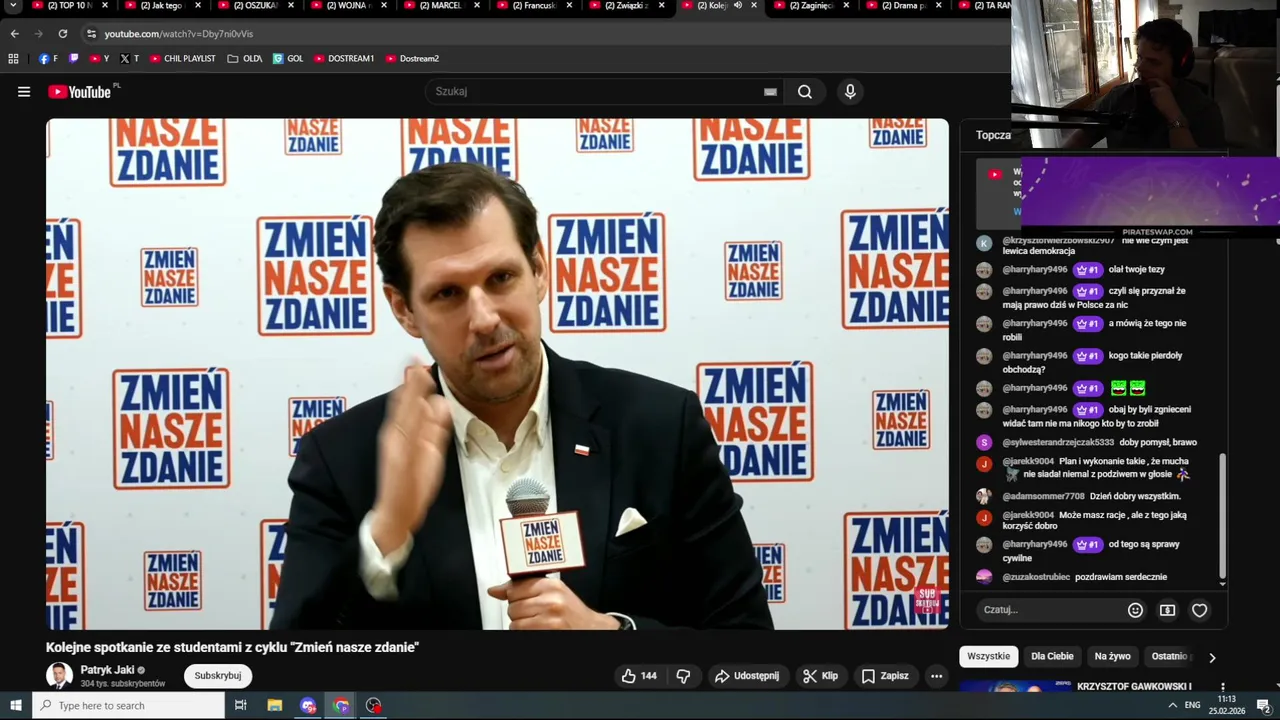Select the Na żywo filter chip
Screen dimensions: 1280x720
[1112, 657]
